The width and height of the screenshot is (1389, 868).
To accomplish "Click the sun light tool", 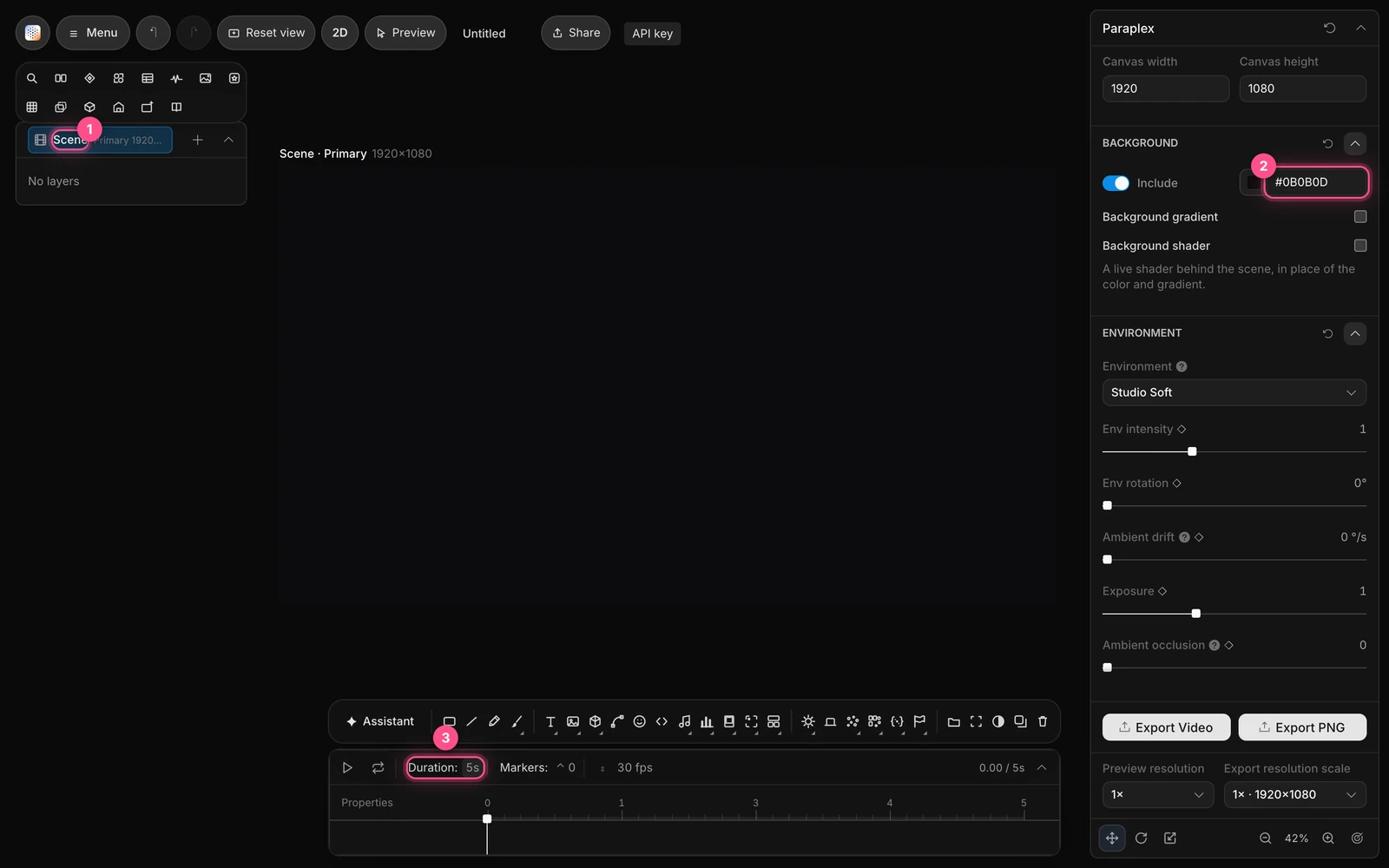I will click(x=808, y=721).
